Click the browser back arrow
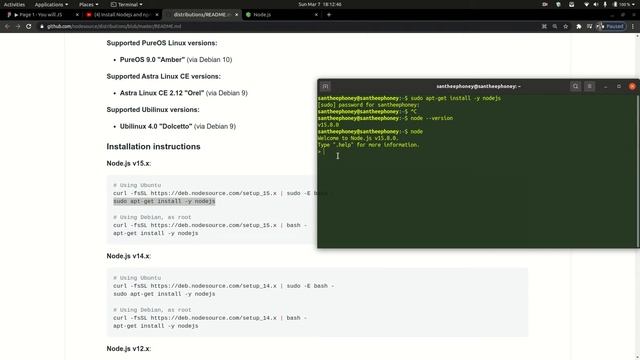The image size is (640, 360). click(x=7, y=26)
